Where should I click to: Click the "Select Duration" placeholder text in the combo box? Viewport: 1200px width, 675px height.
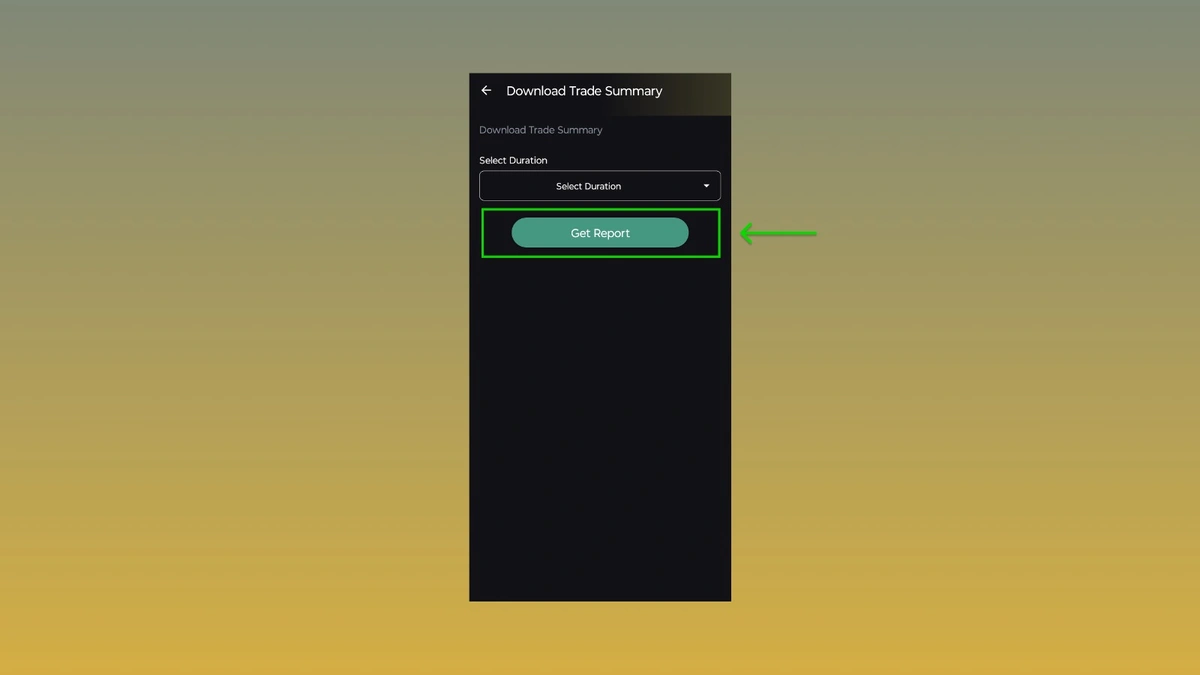(588, 186)
